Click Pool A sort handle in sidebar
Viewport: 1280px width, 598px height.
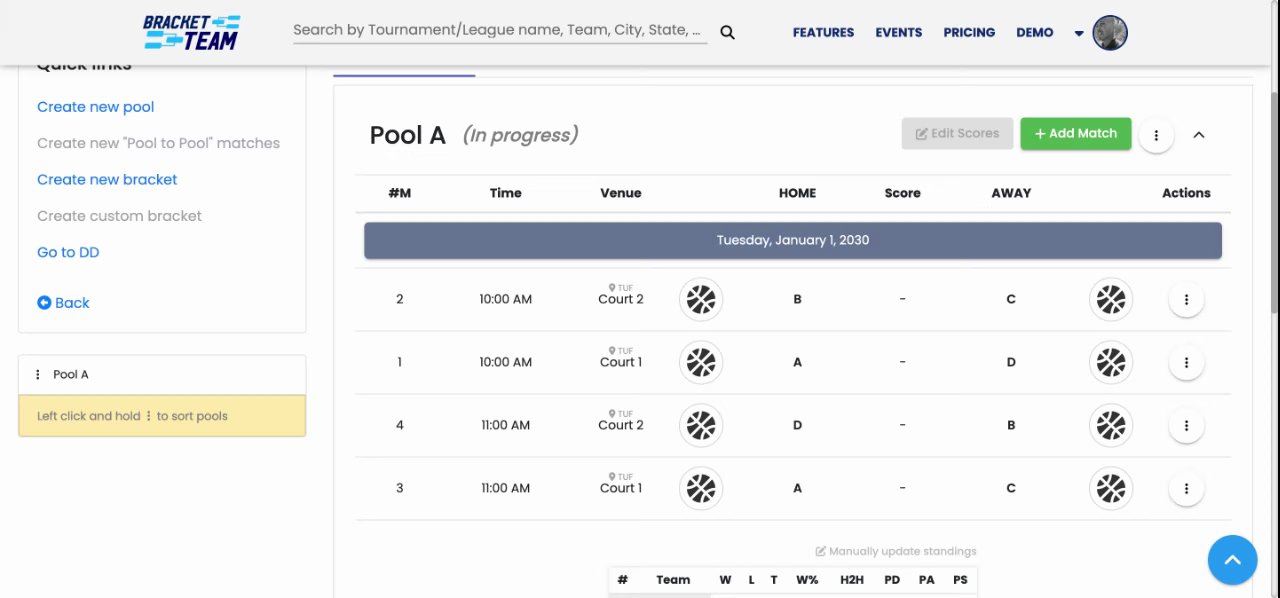click(39, 374)
